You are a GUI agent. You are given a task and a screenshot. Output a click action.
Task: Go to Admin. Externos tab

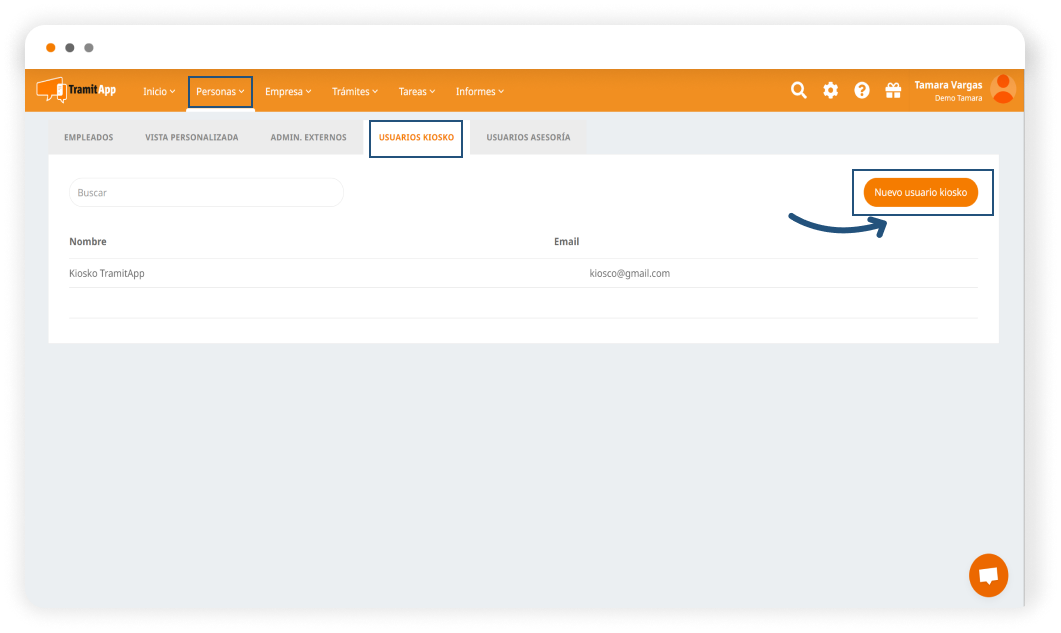click(308, 137)
